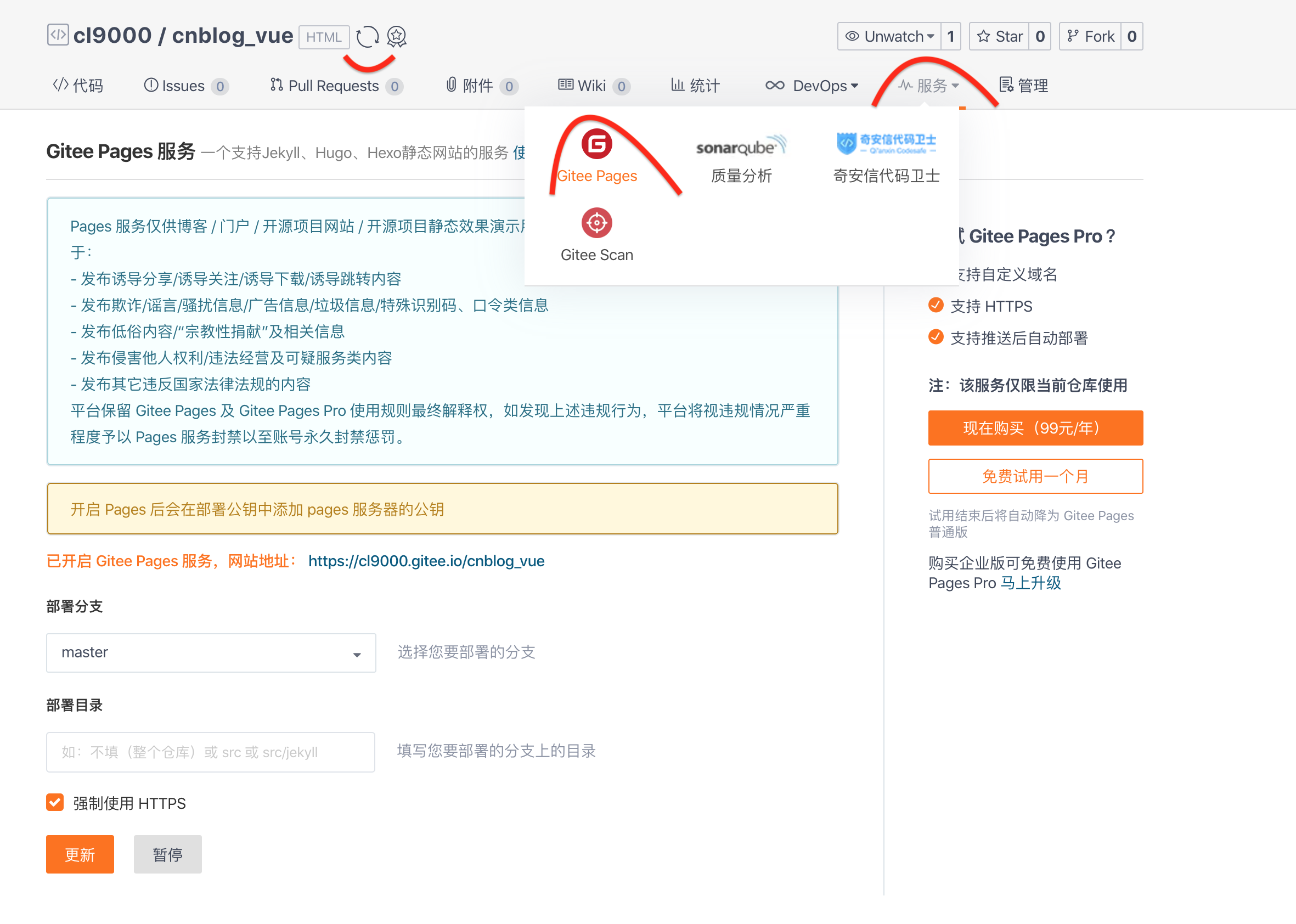Select the 奇安信代码卫士 menu label
This screenshot has height=924, width=1296.
886,176
